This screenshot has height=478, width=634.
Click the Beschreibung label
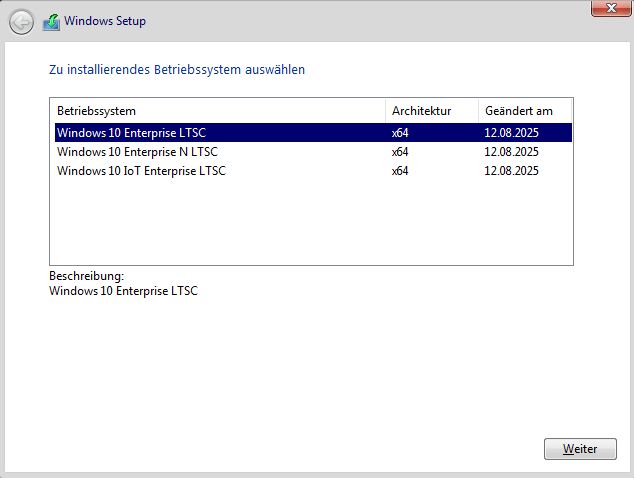(87, 276)
